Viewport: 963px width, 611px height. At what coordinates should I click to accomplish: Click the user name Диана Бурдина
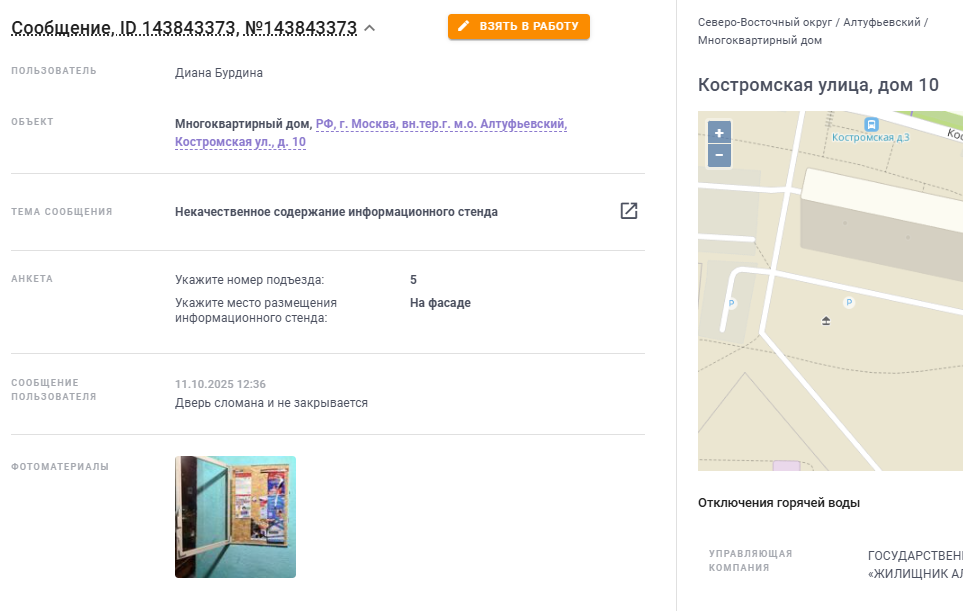(x=219, y=72)
